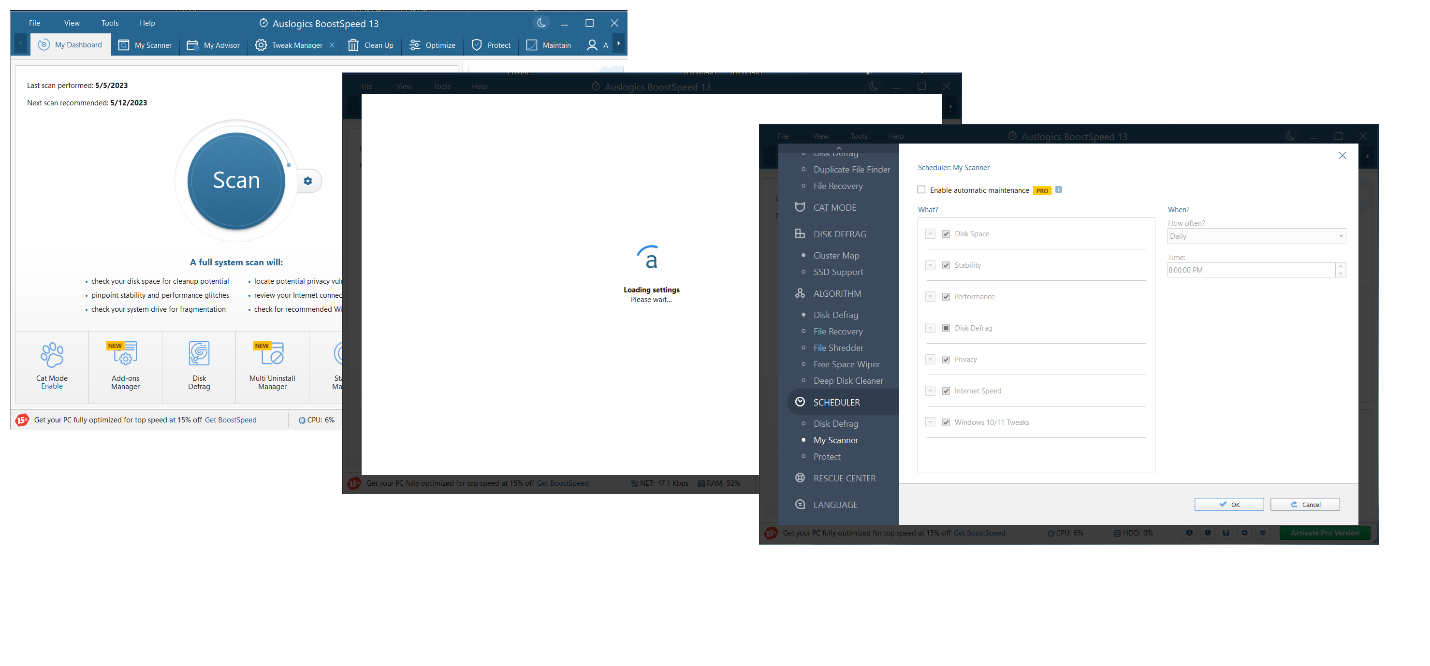This screenshot has width=1430, height=666.
Task: Toggle the Internet Speed checkbox
Action: [x=946, y=391]
